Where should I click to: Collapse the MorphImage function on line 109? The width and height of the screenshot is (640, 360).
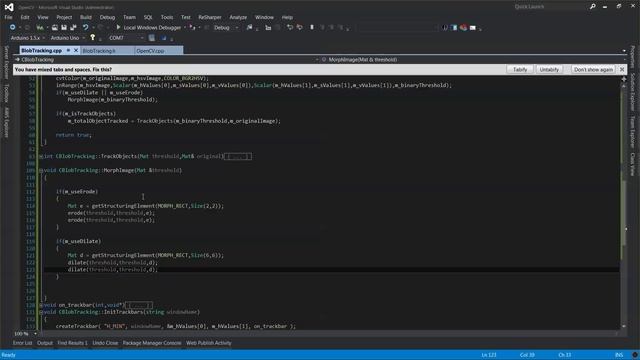(x=41, y=170)
